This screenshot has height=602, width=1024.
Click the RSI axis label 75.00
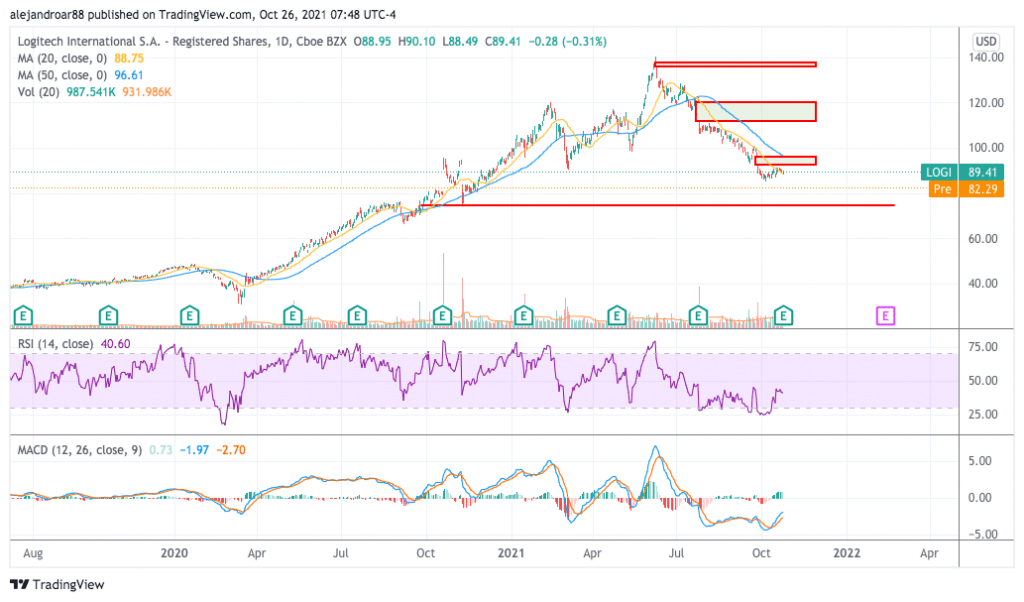coord(983,347)
